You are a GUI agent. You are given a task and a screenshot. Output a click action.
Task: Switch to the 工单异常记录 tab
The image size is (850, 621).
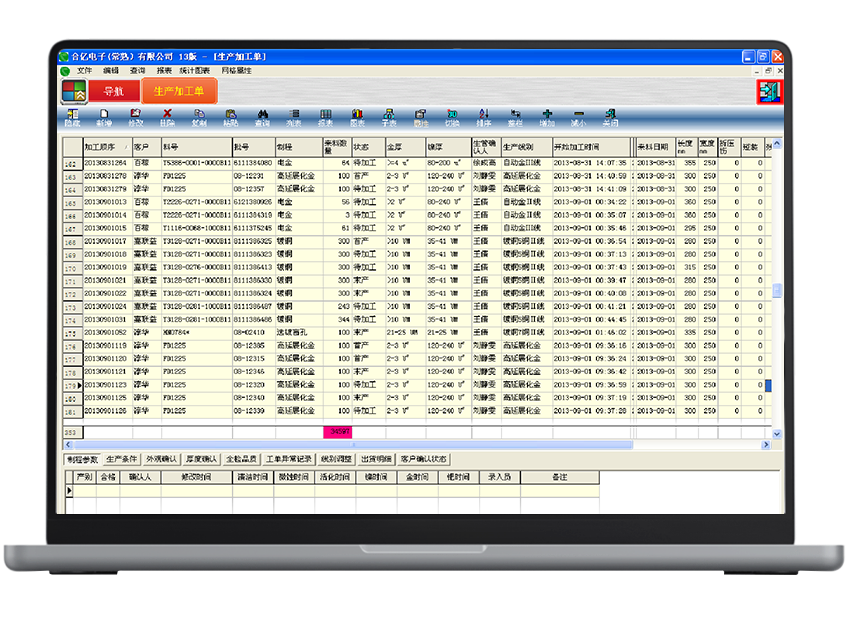pyautogui.click(x=290, y=459)
